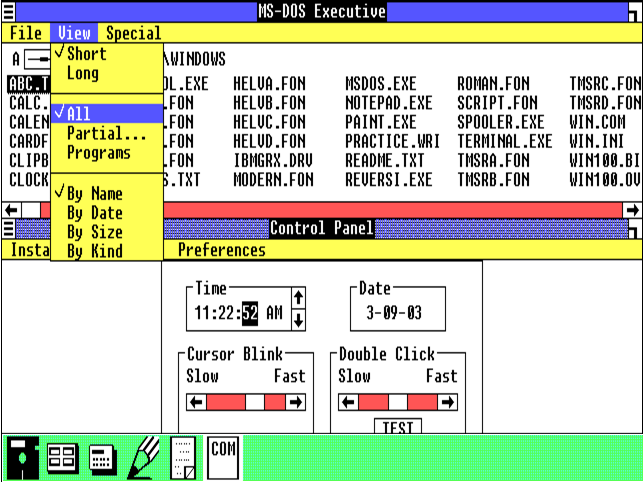This screenshot has height=483, width=644.
Task: Click the Date field 3-09-03
Action: click(393, 313)
